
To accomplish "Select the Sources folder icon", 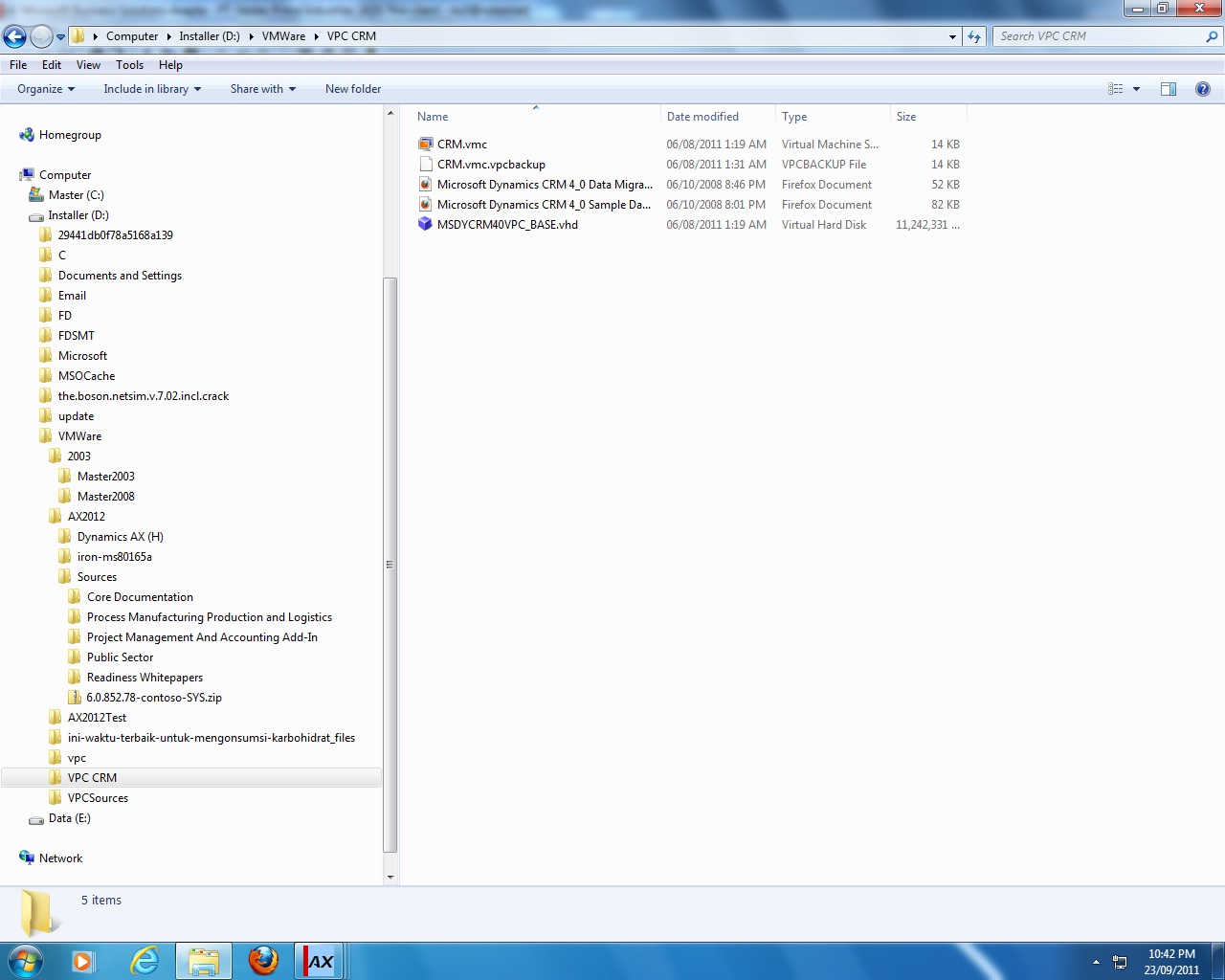I will coord(65,576).
